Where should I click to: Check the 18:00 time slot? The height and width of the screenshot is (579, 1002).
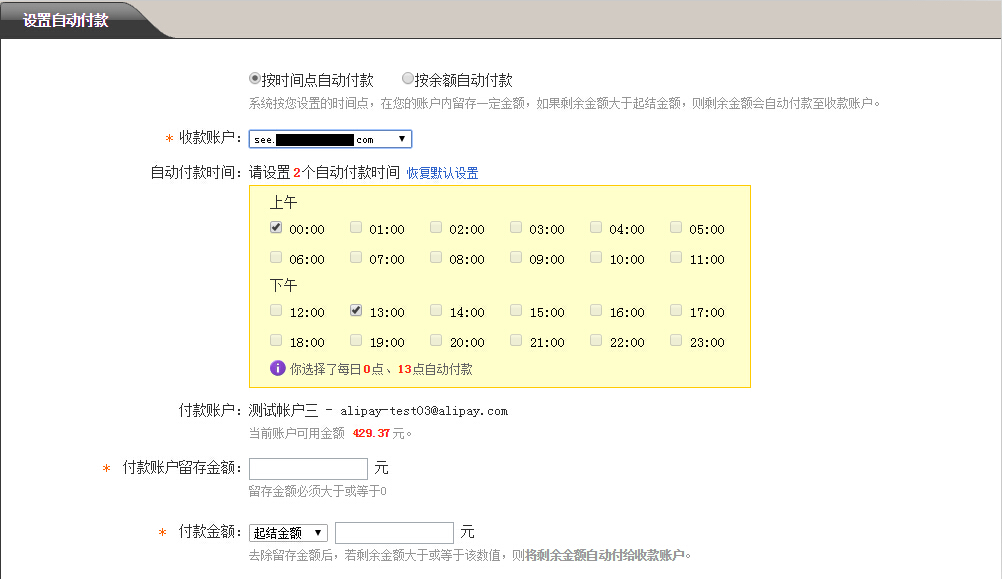click(276, 341)
